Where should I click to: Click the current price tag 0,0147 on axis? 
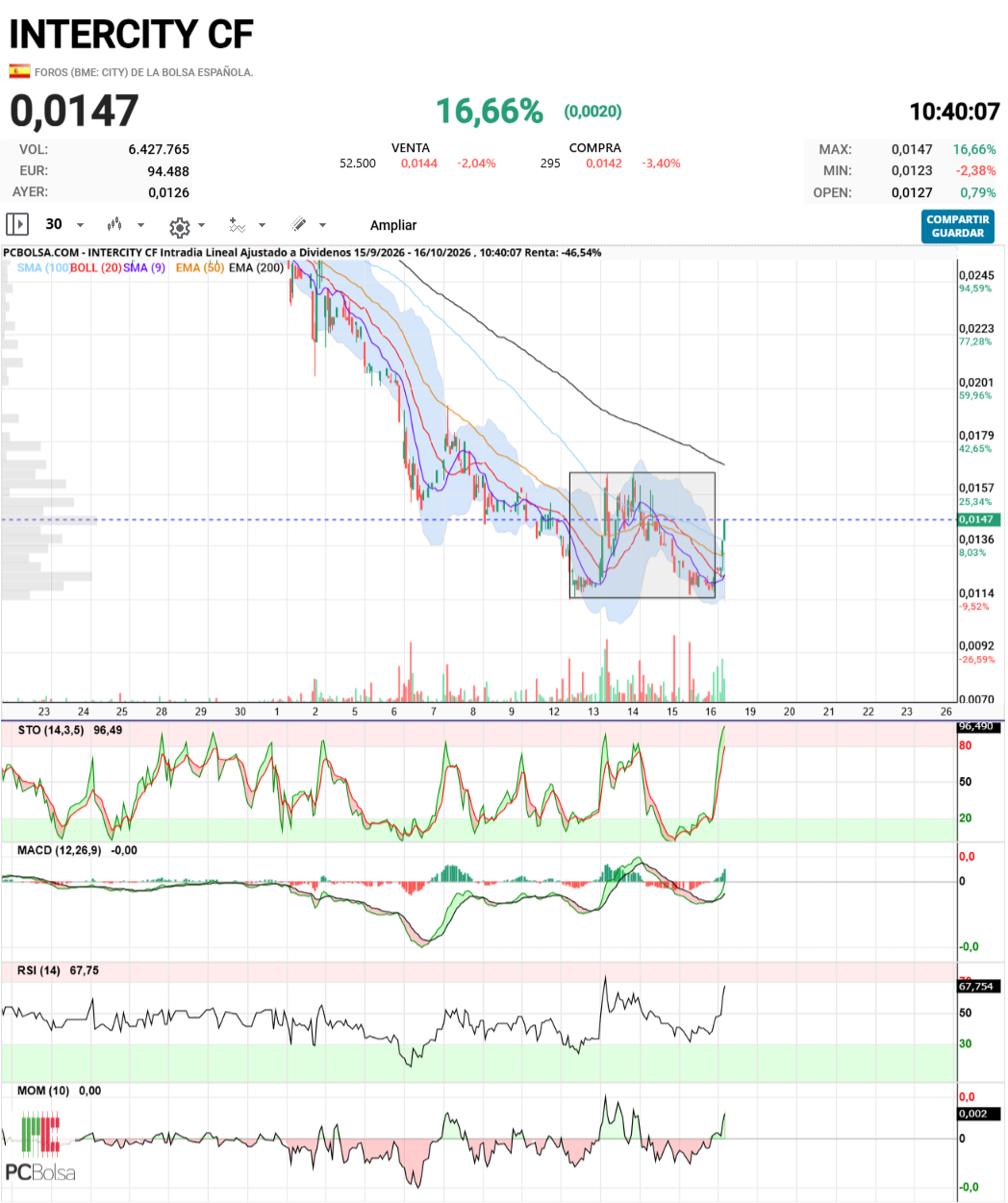tap(979, 519)
